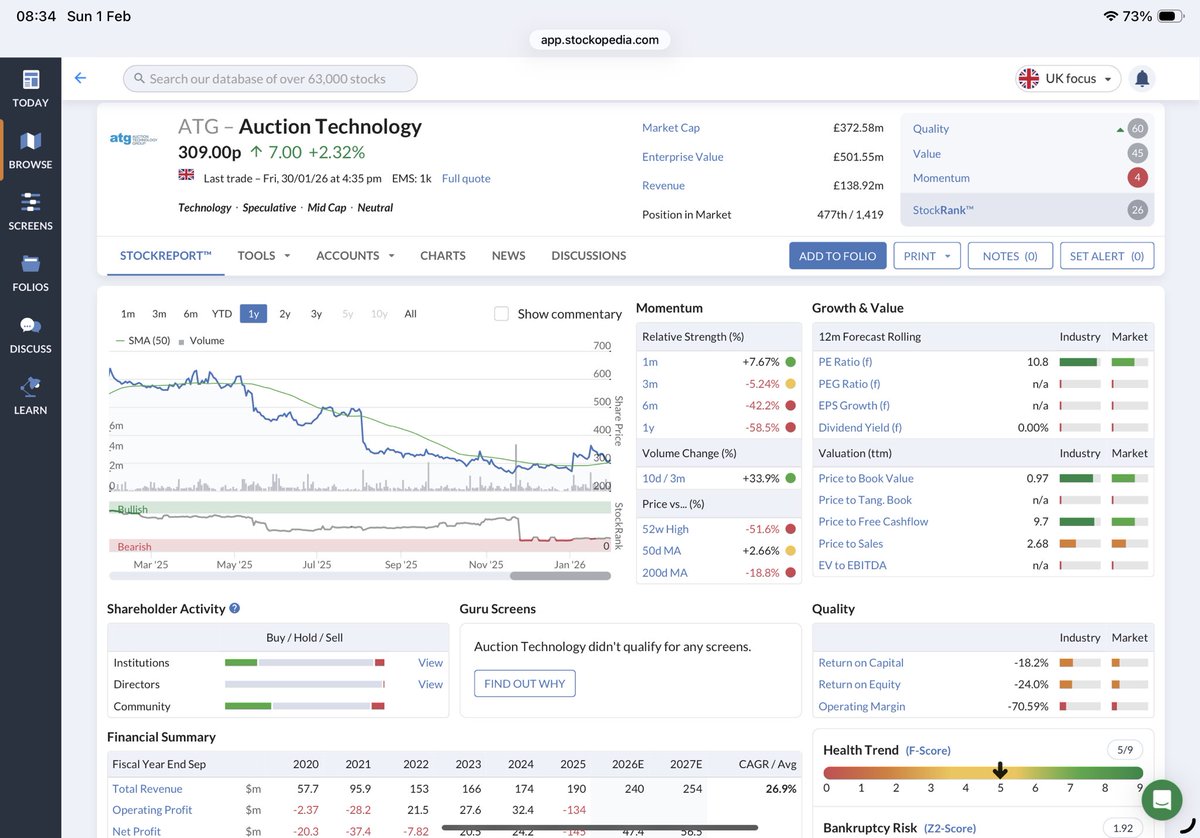Open the UK focus region dropdown
1200x838 pixels.
pyautogui.click(x=1069, y=78)
